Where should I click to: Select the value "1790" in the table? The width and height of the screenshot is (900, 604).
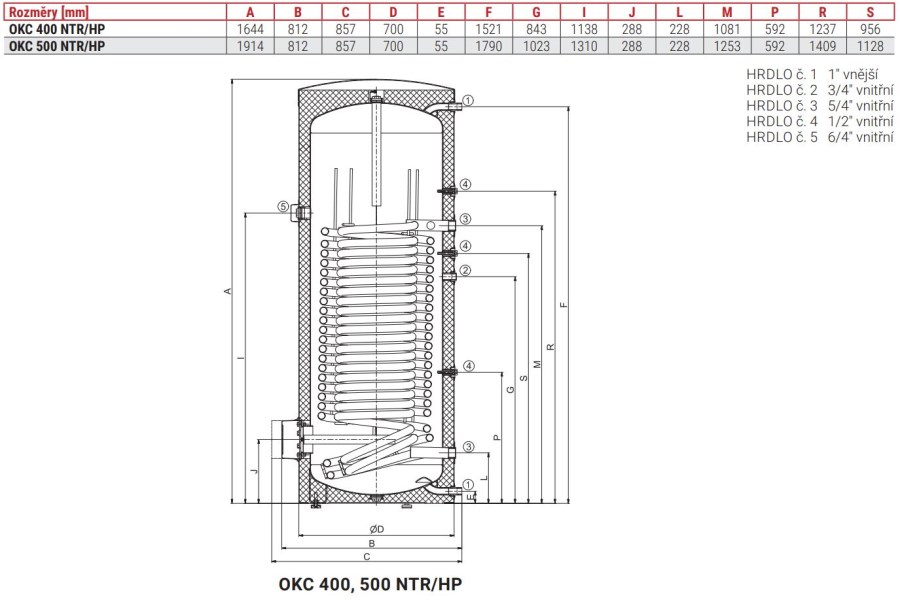[x=488, y=46]
